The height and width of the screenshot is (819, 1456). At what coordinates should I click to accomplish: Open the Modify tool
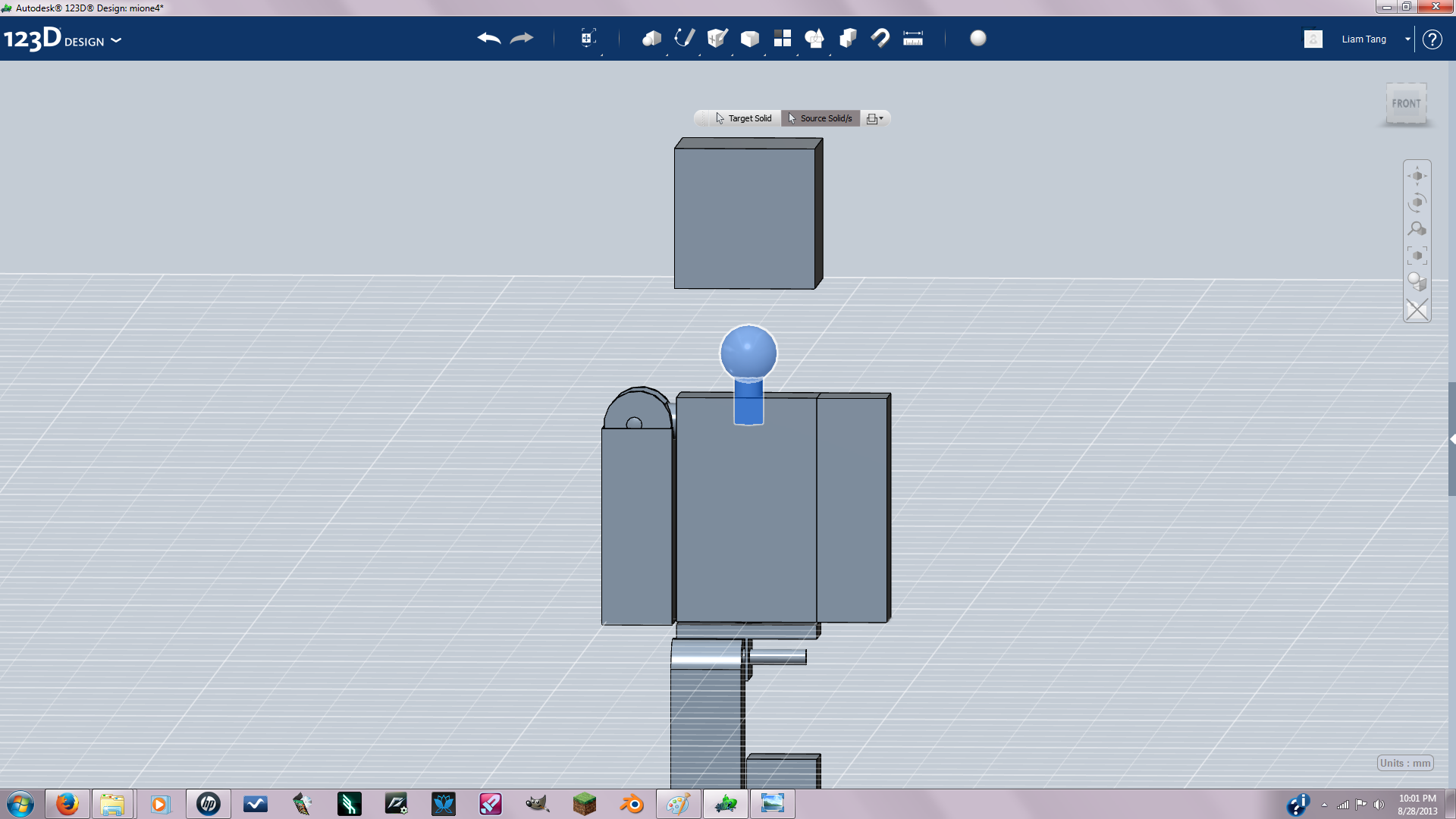750,38
